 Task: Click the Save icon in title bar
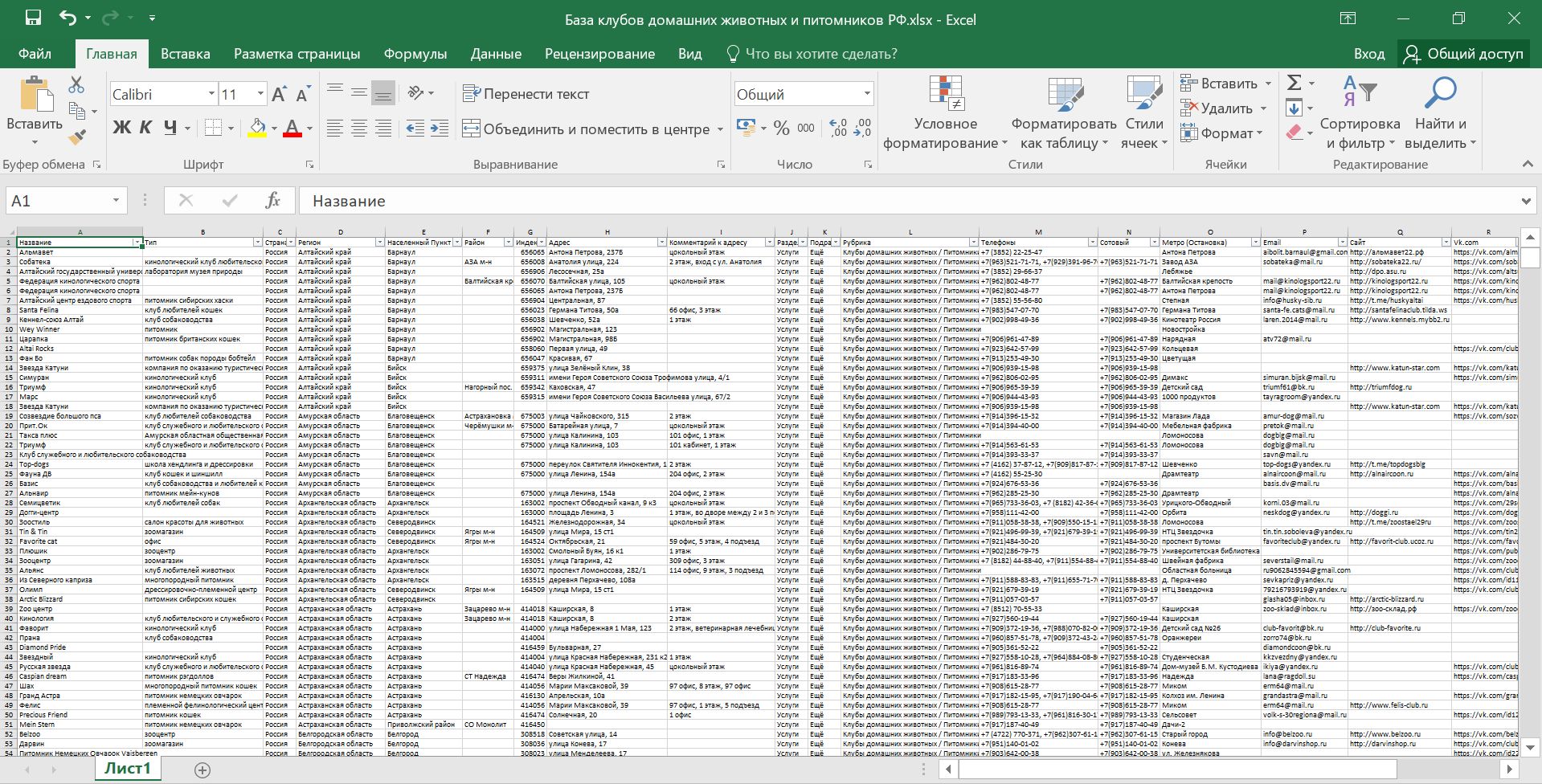pos(33,18)
